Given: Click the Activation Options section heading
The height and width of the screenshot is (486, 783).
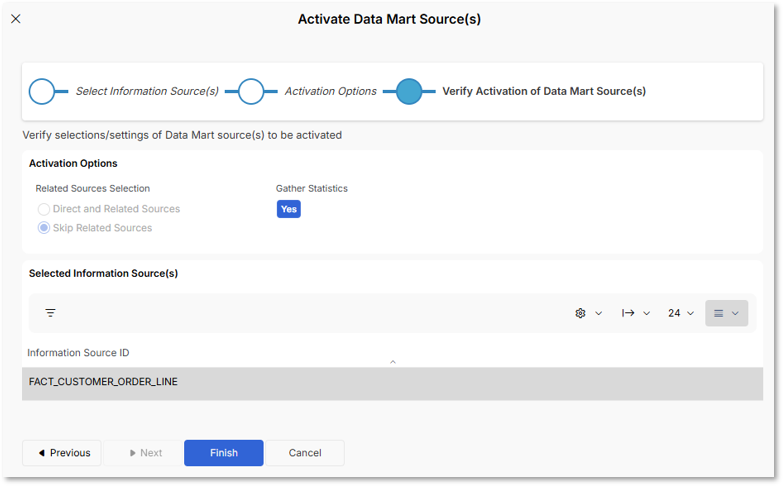Looking at the screenshot, I should (73, 163).
